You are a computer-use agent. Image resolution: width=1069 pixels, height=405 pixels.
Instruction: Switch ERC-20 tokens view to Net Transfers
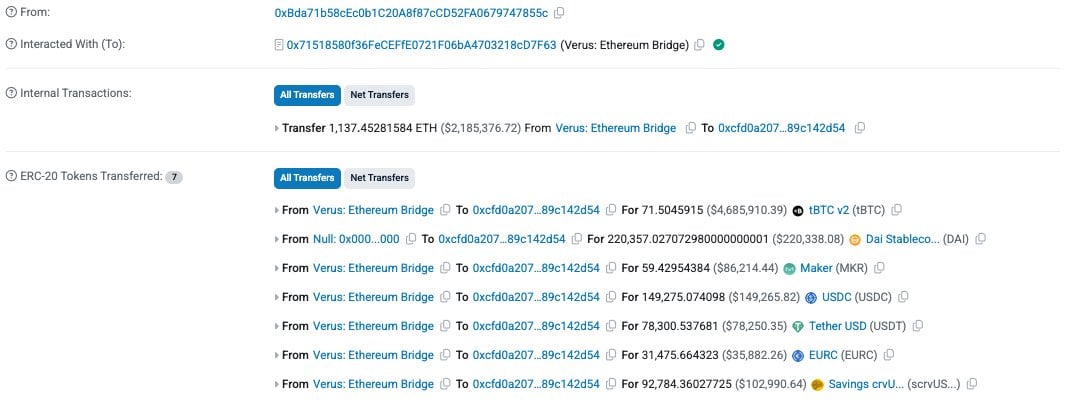(x=379, y=178)
